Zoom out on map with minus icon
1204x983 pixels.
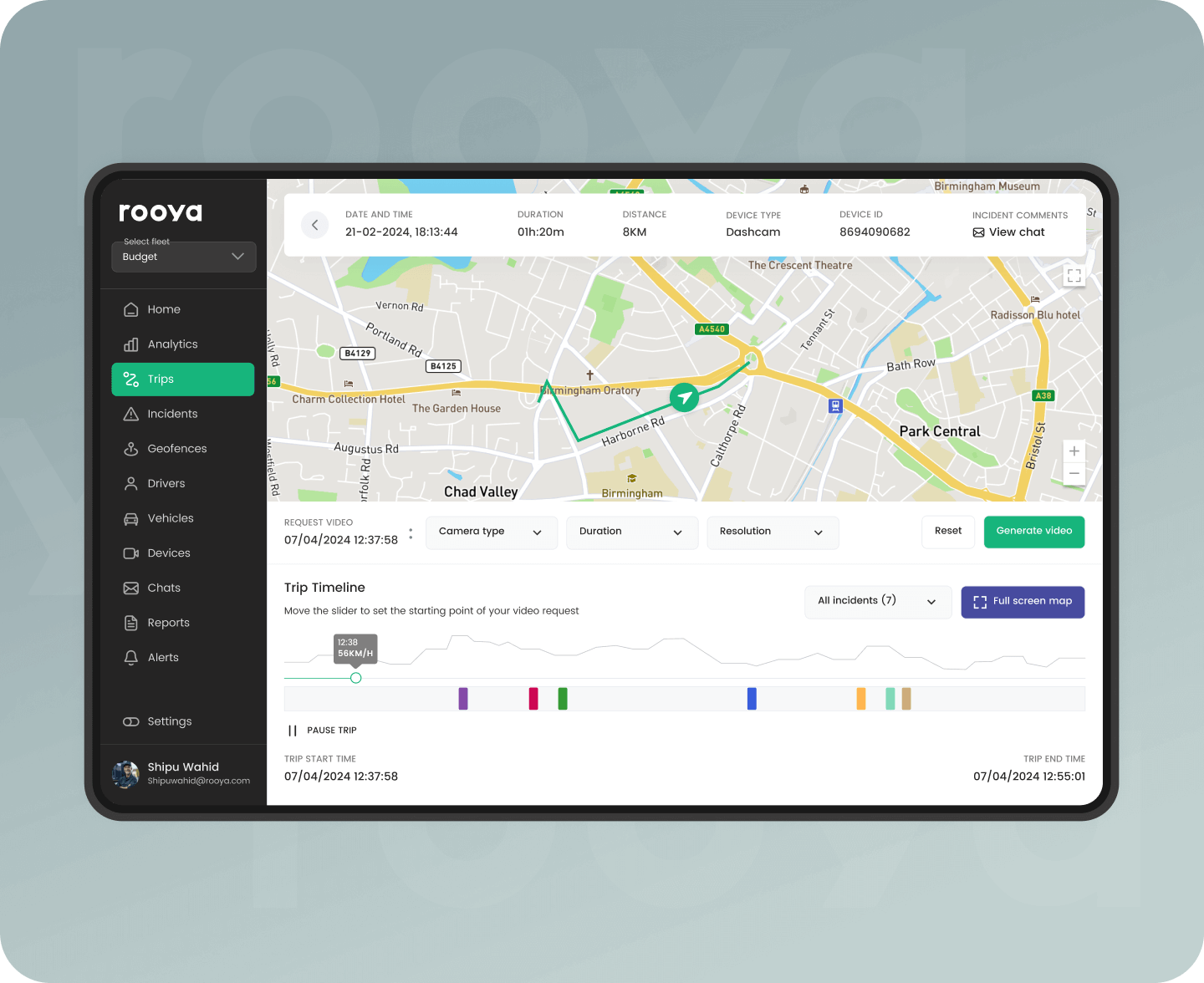[1074, 474]
